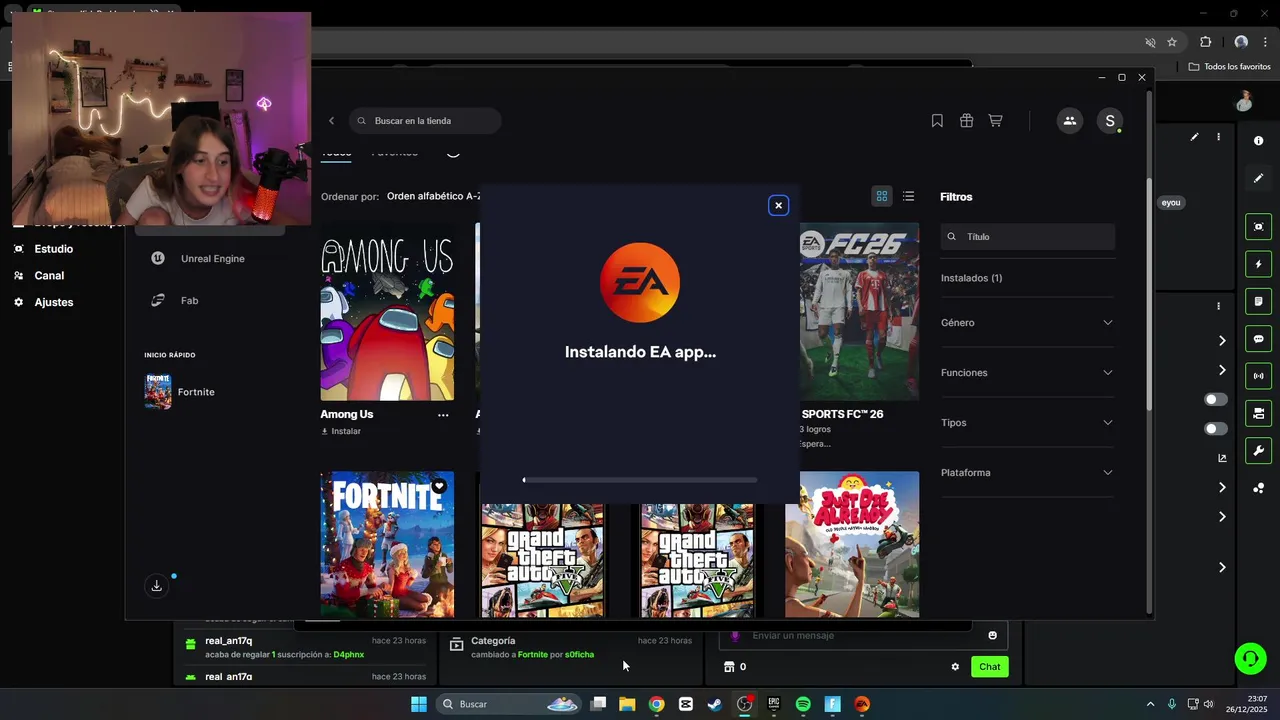Open the three-dot menu beside the pencil
The image size is (1280, 720).
tap(1218, 137)
